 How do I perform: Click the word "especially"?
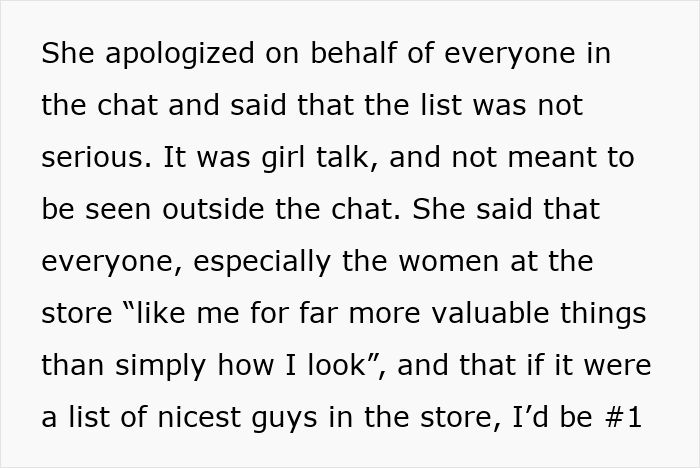tap(262, 262)
